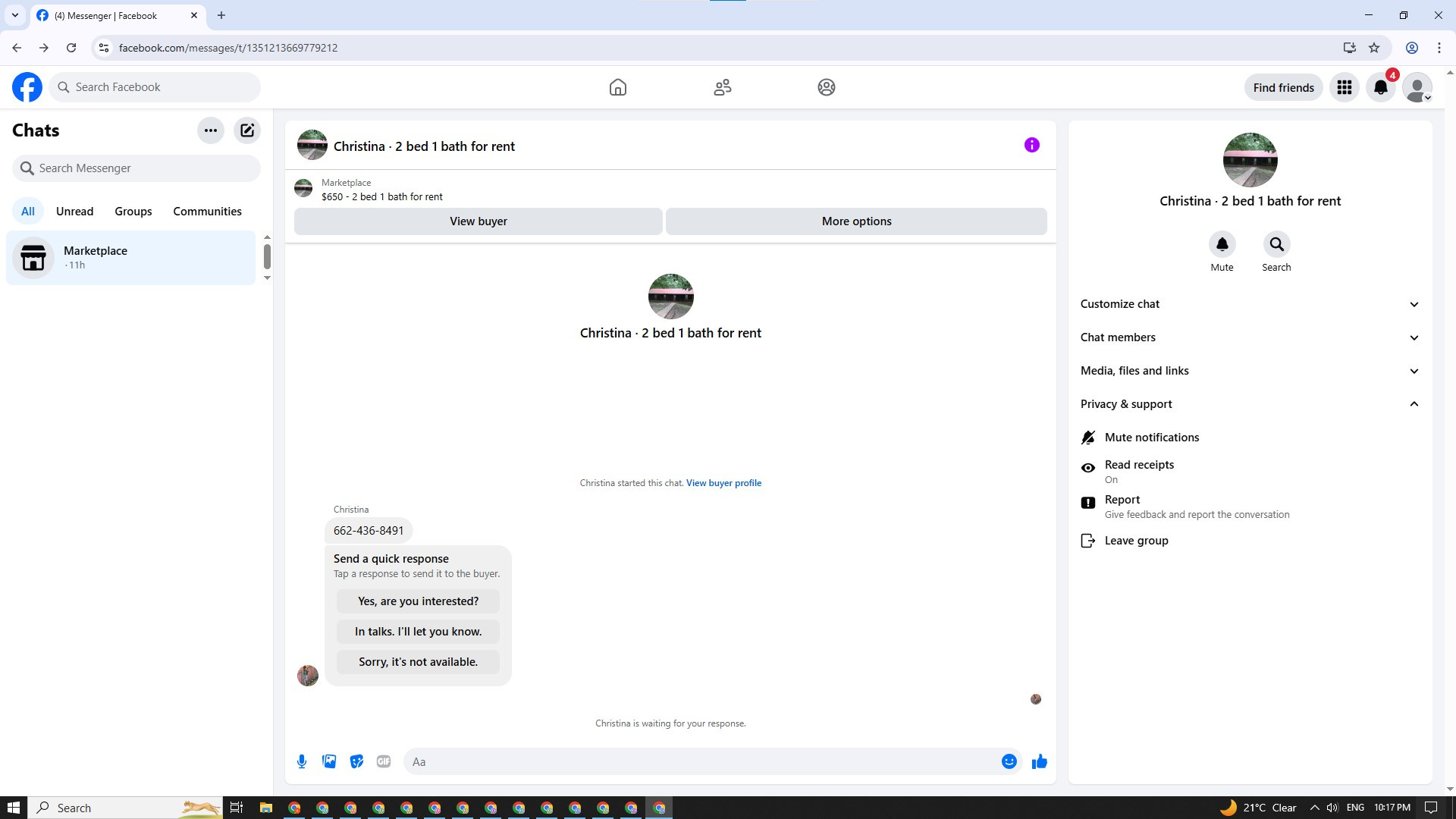
Task: Open the View buyer profile link
Action: (x=723, y=483)
